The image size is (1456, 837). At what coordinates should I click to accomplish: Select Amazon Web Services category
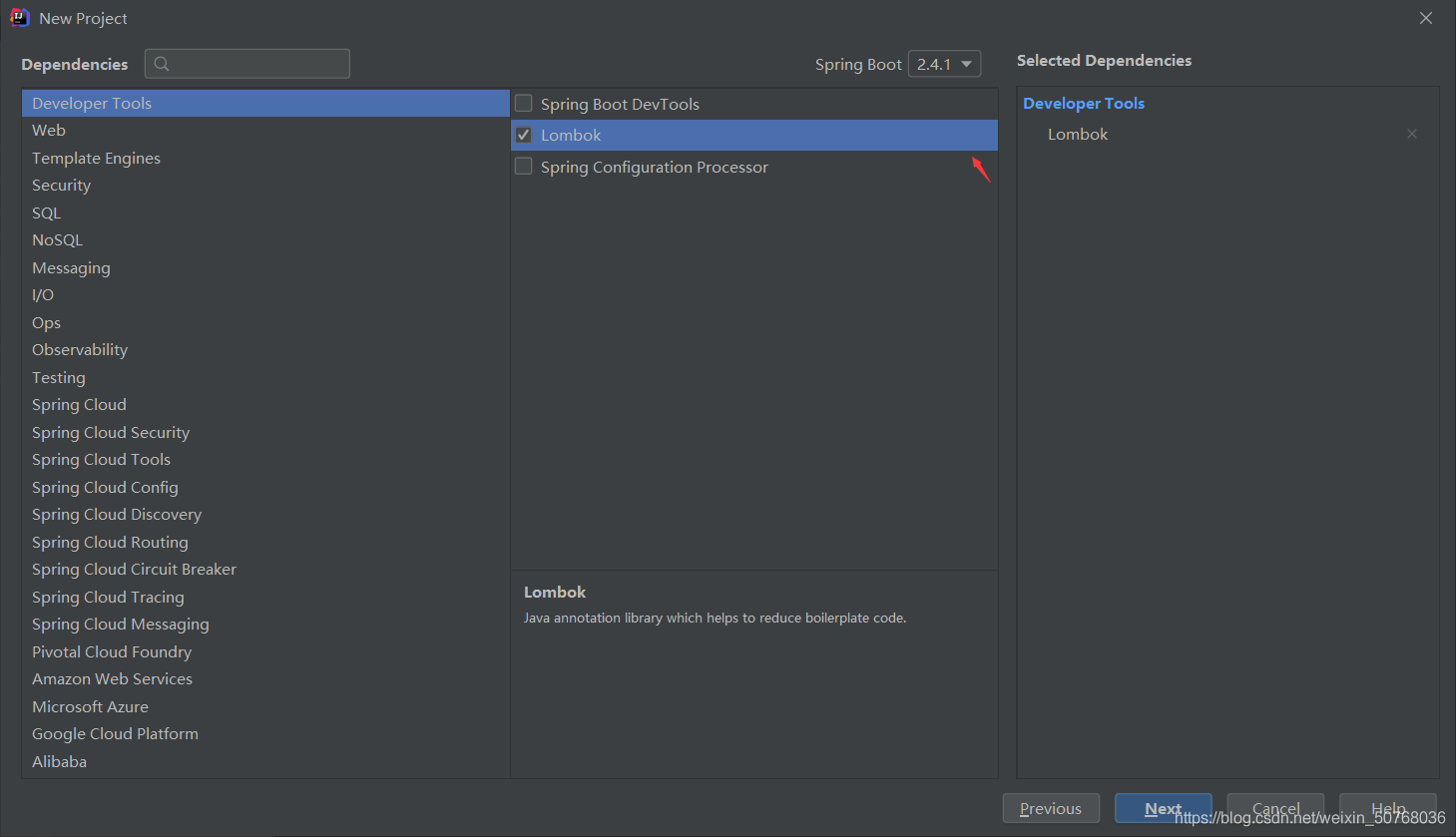[x=265, y=679]
